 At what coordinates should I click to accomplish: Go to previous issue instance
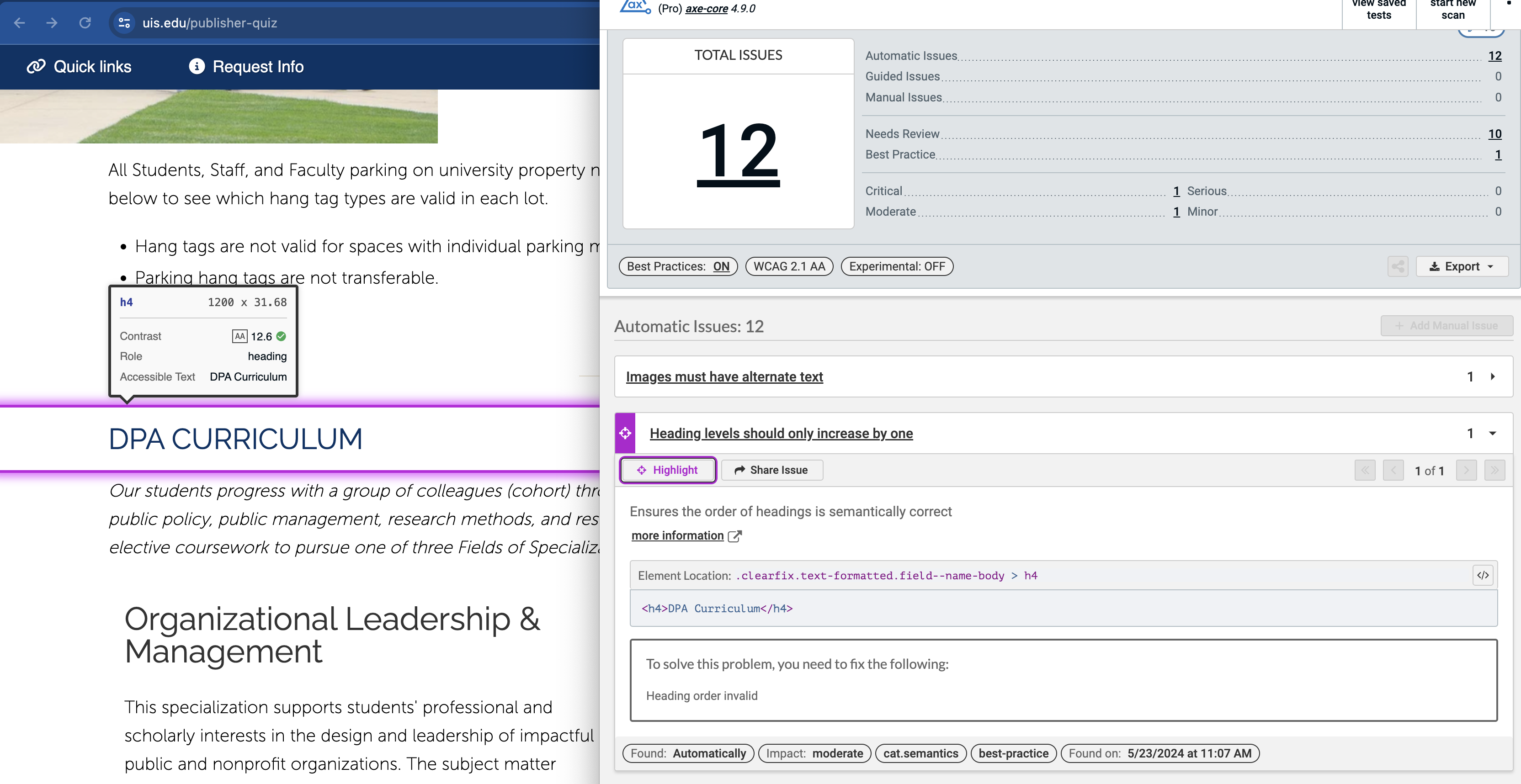(1393, 471)
